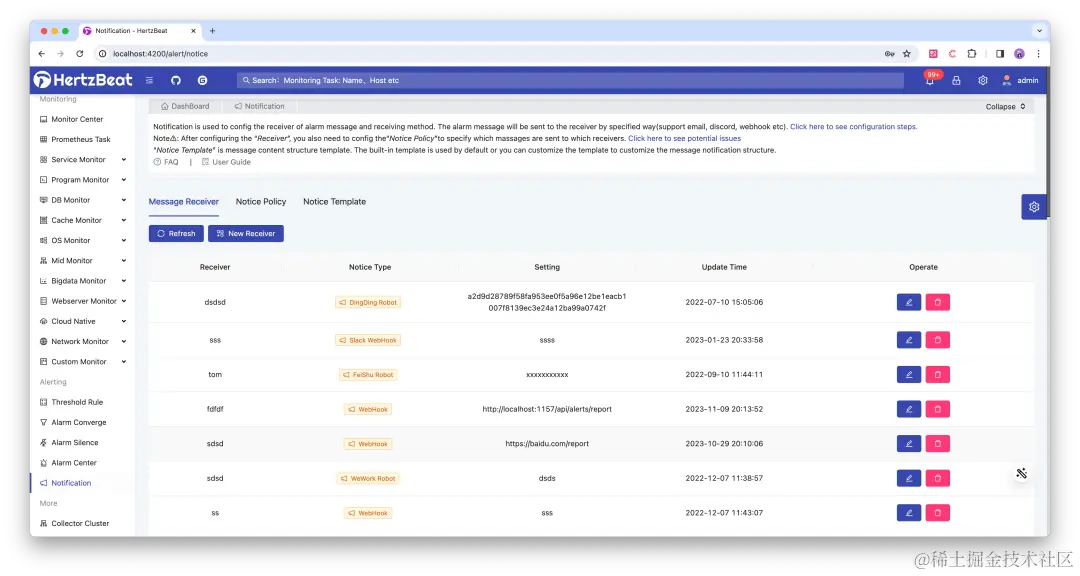Expand Bigdata Monitor in sidebar
The width and height of the screenshot is (1080, 576).
(x=83, y=281)
